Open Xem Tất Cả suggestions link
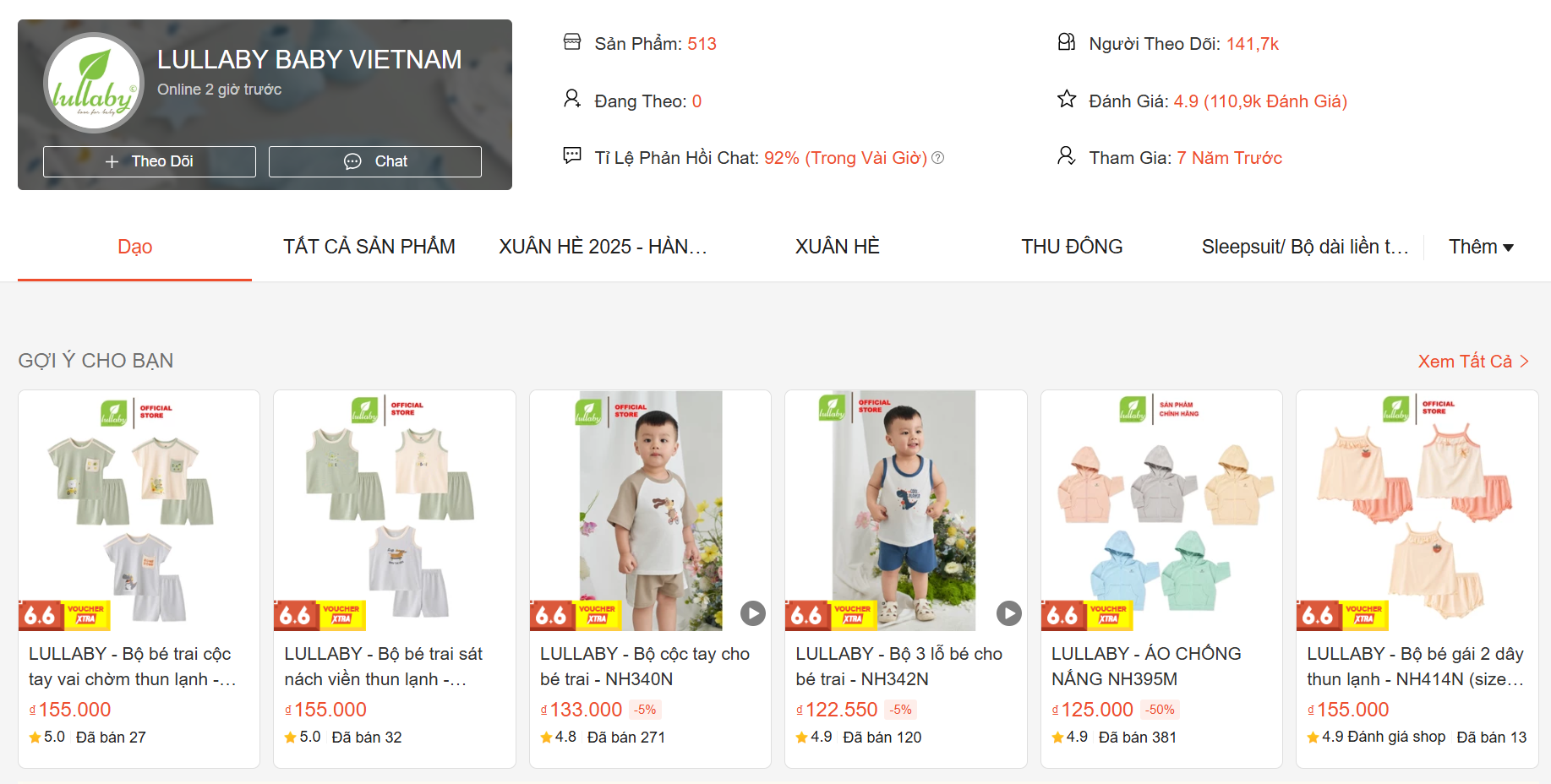This screenshot has width=1551, height=784. coord(1473,362)
